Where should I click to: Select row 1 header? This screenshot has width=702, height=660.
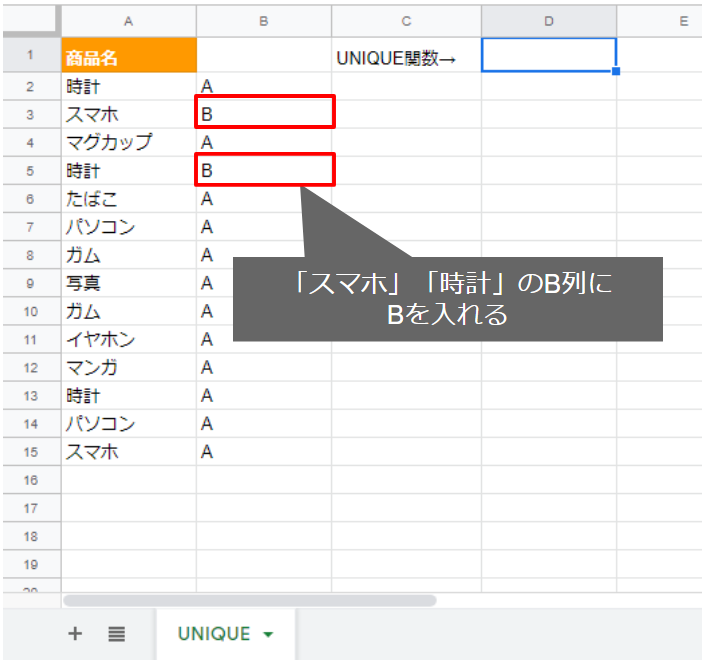(31, 55)
